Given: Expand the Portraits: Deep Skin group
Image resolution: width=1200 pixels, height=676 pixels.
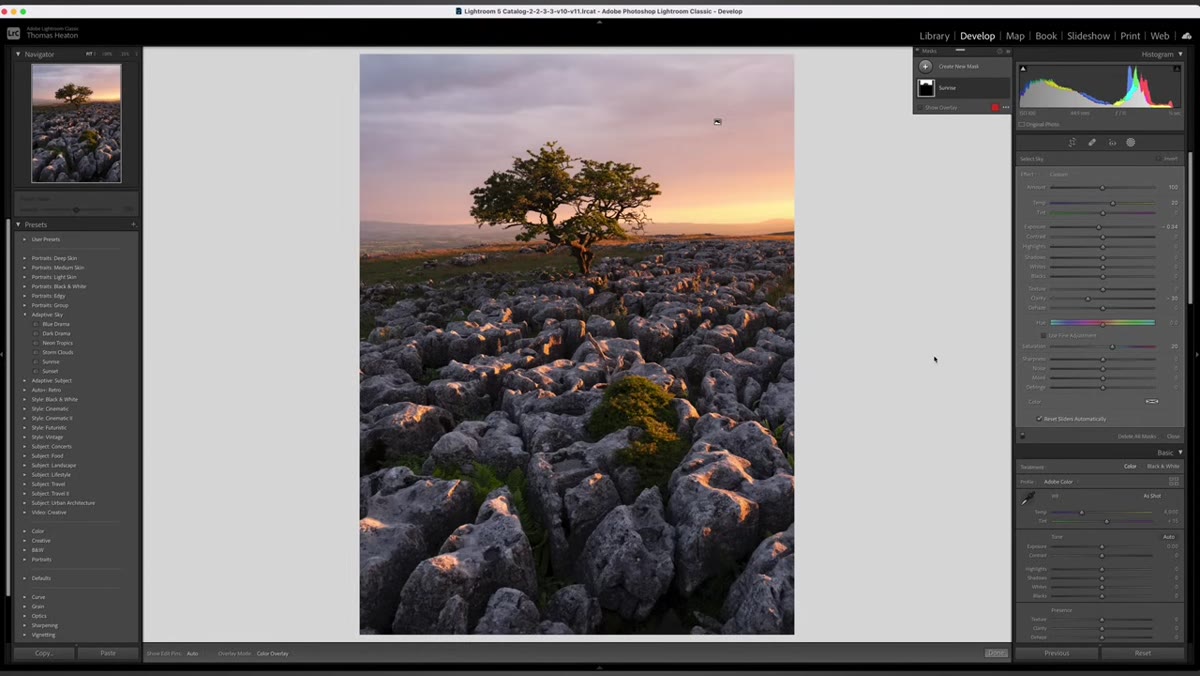Looking at the screenshot, I should click(25, 258).
